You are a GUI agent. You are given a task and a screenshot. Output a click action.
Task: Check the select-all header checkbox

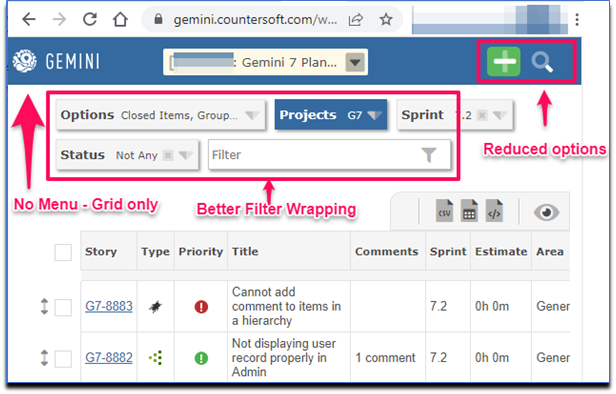tap(63, 252)
